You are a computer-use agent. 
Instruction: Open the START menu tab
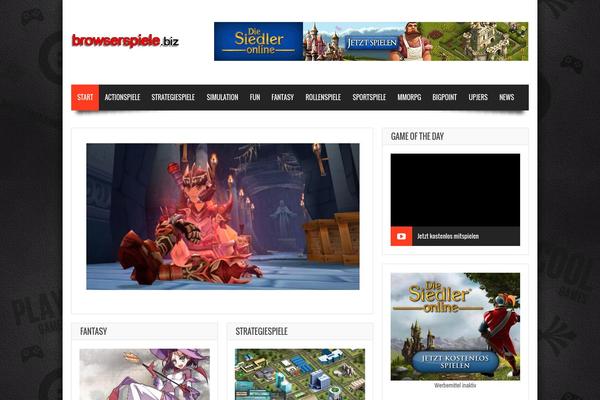coord(85,97)
